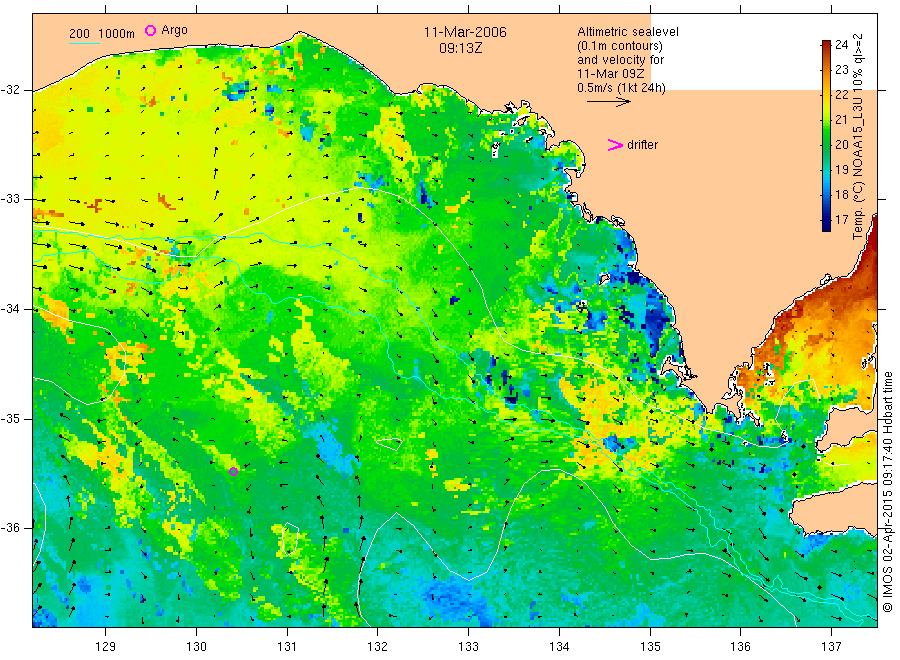Viewport: 900px width, 660px height.
Task: Click the color bar value 24
Action: [841, 45]
